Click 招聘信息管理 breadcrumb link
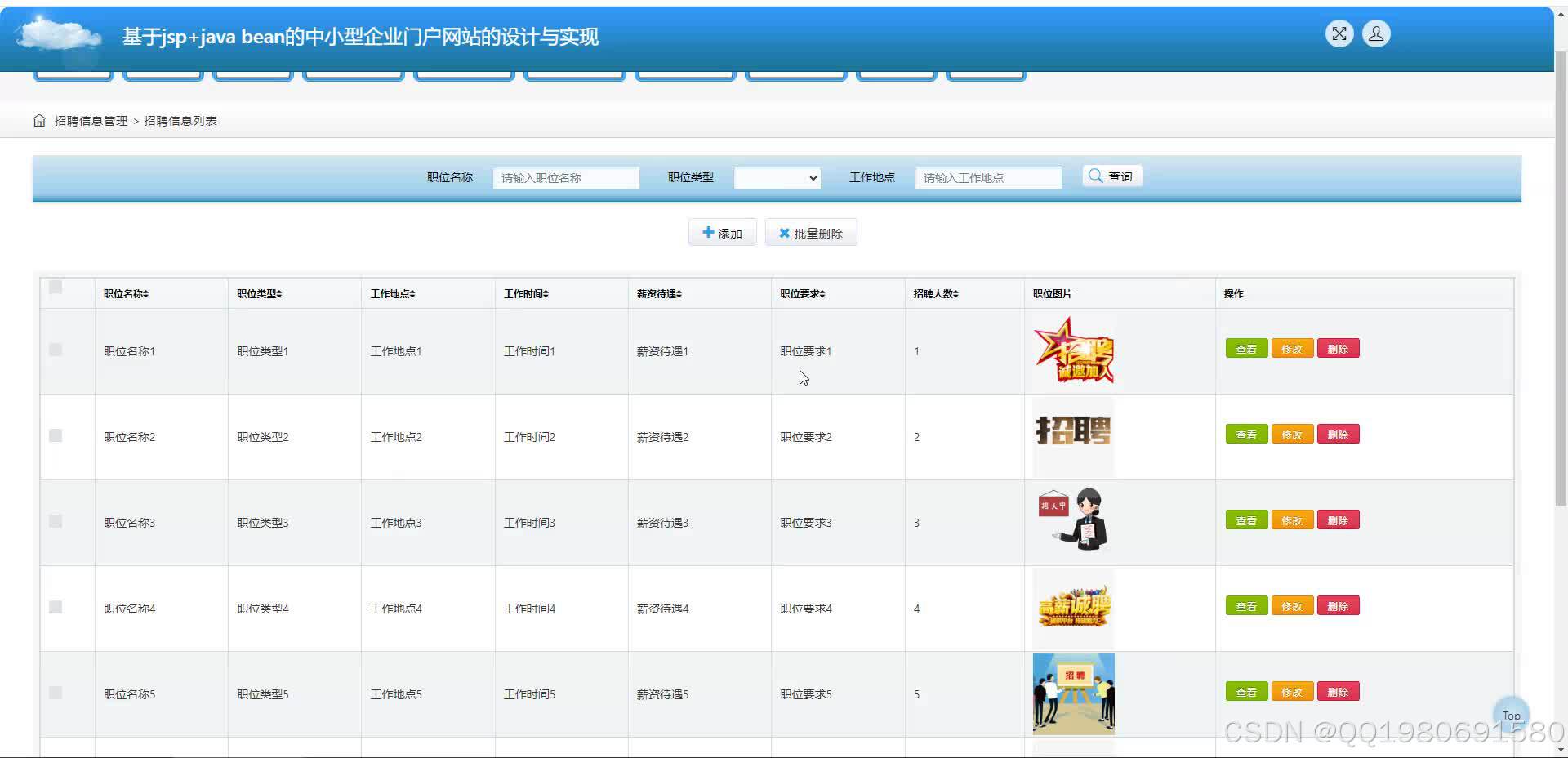Screen dimensions: 1568x758 coord(91,121)
